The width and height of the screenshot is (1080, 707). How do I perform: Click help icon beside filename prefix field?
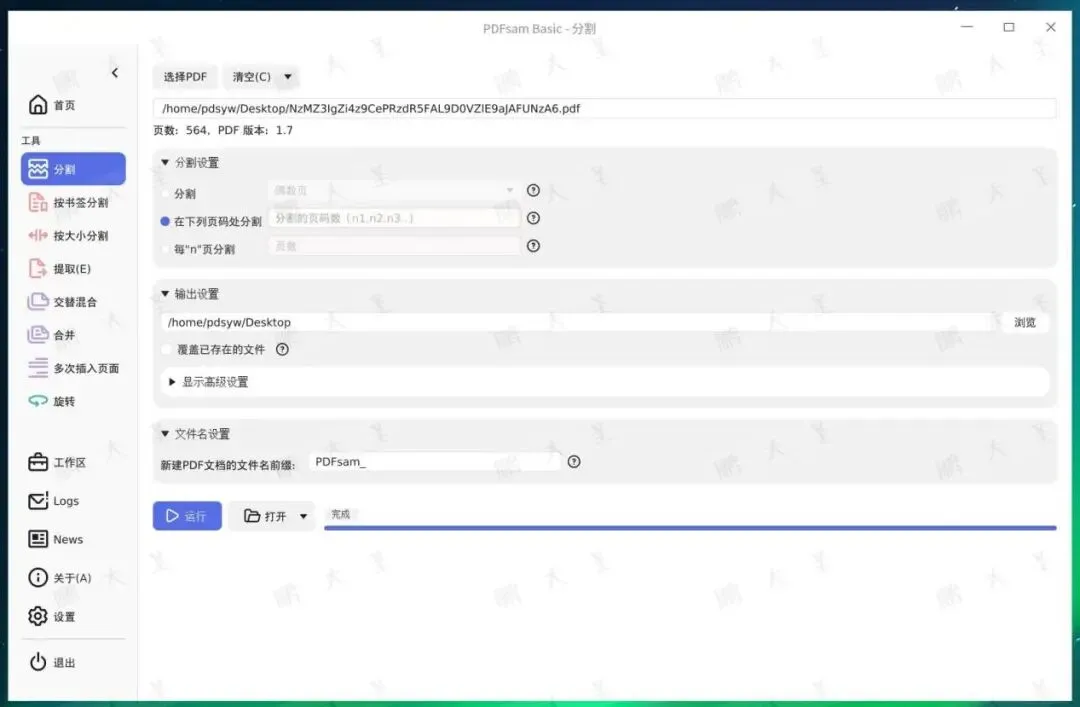574,462
